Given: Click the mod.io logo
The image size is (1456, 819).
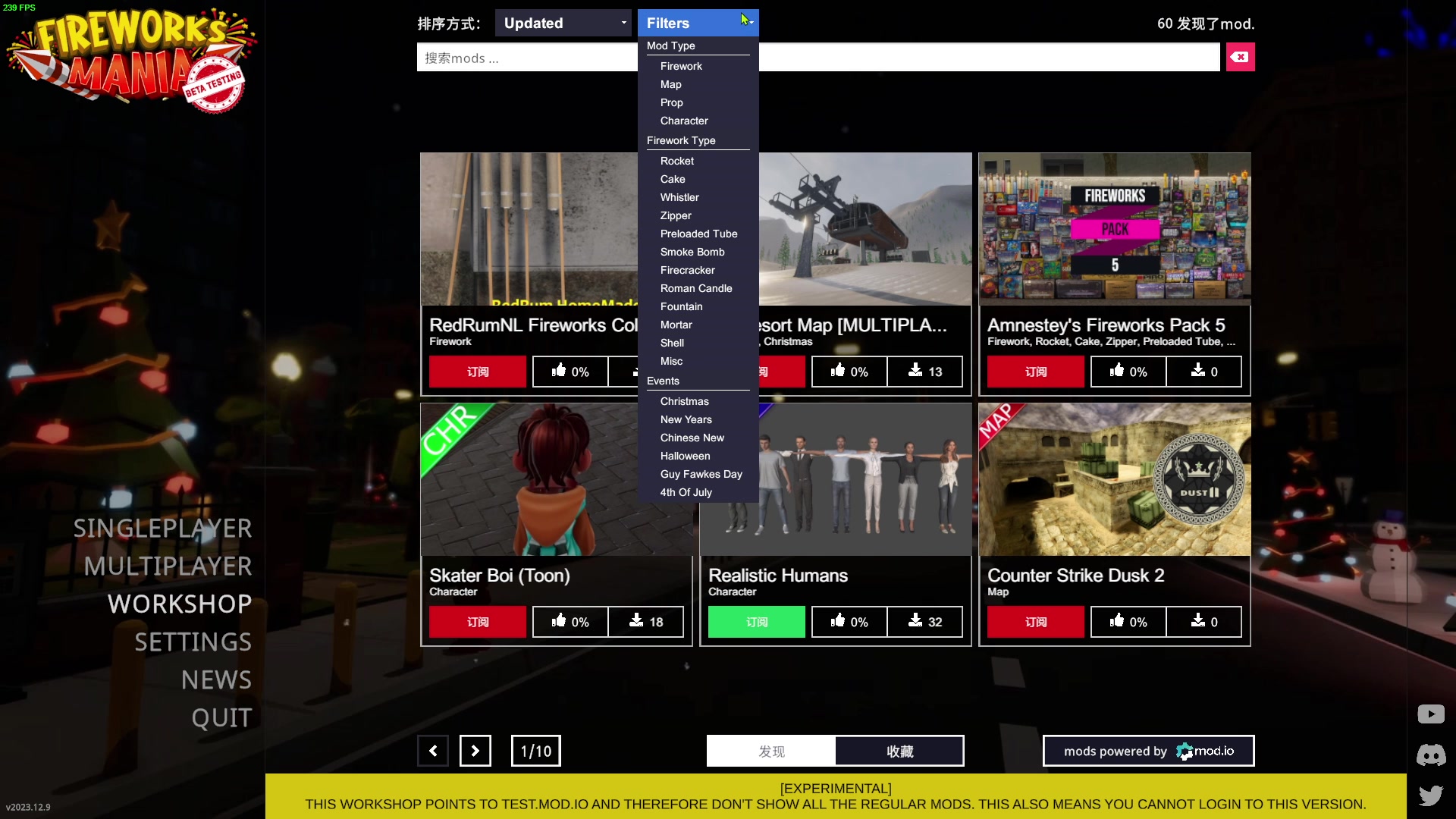Looking at the screenshot, I should [1205, 751].
